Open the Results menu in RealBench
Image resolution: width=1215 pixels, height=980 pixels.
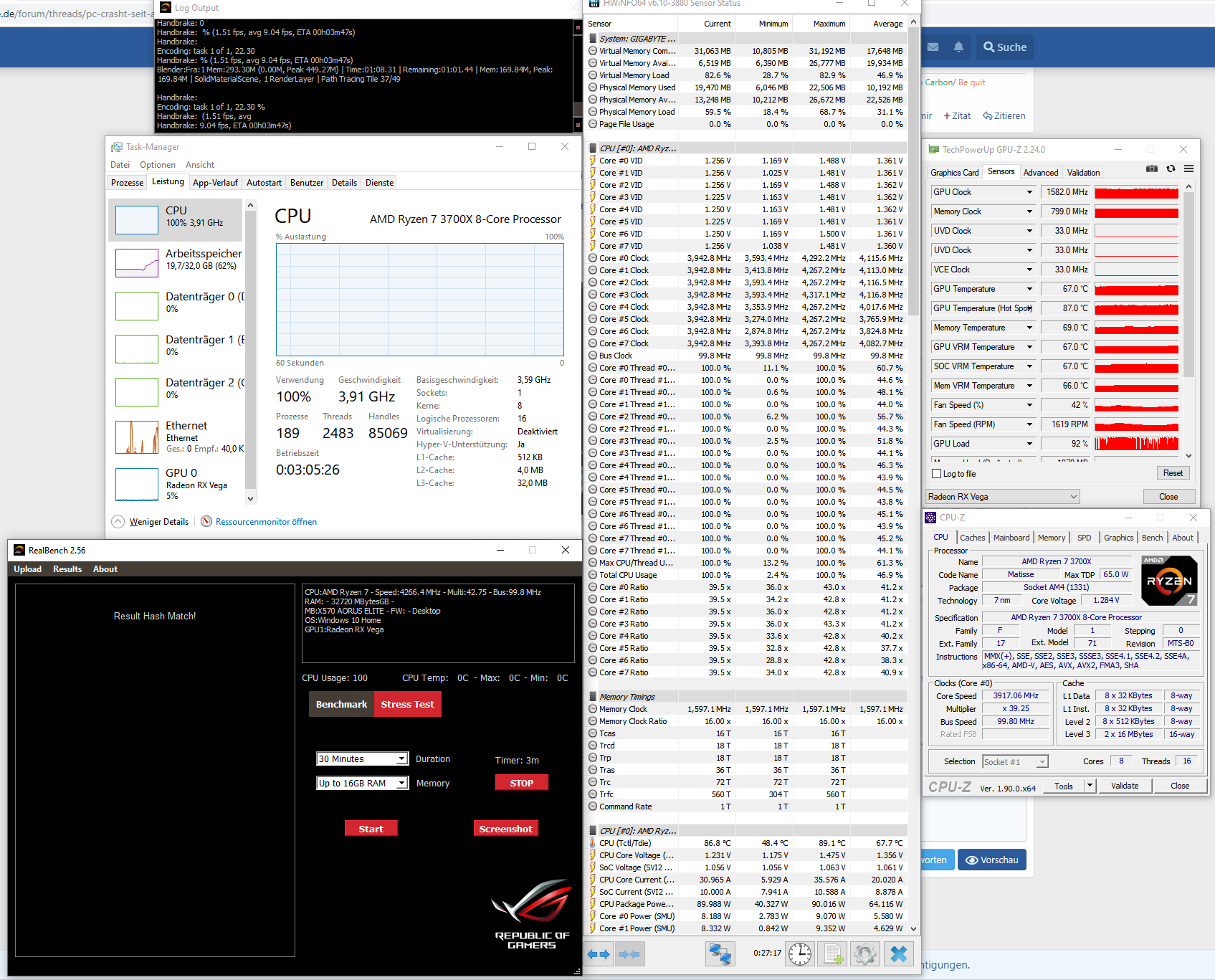coord(67,569)
